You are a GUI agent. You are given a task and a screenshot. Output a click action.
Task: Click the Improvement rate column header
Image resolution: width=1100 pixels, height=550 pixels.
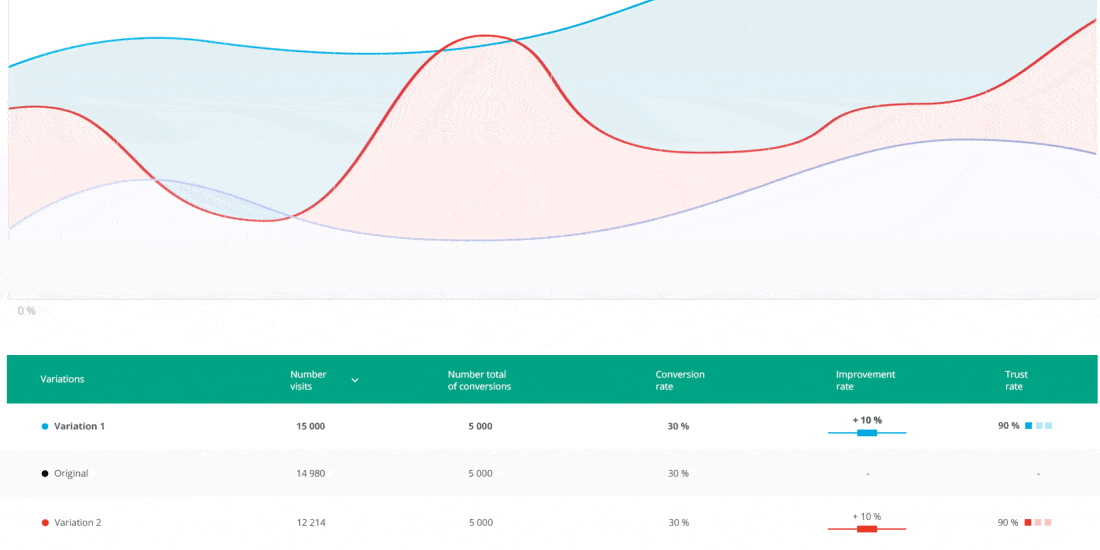[866, 380]
